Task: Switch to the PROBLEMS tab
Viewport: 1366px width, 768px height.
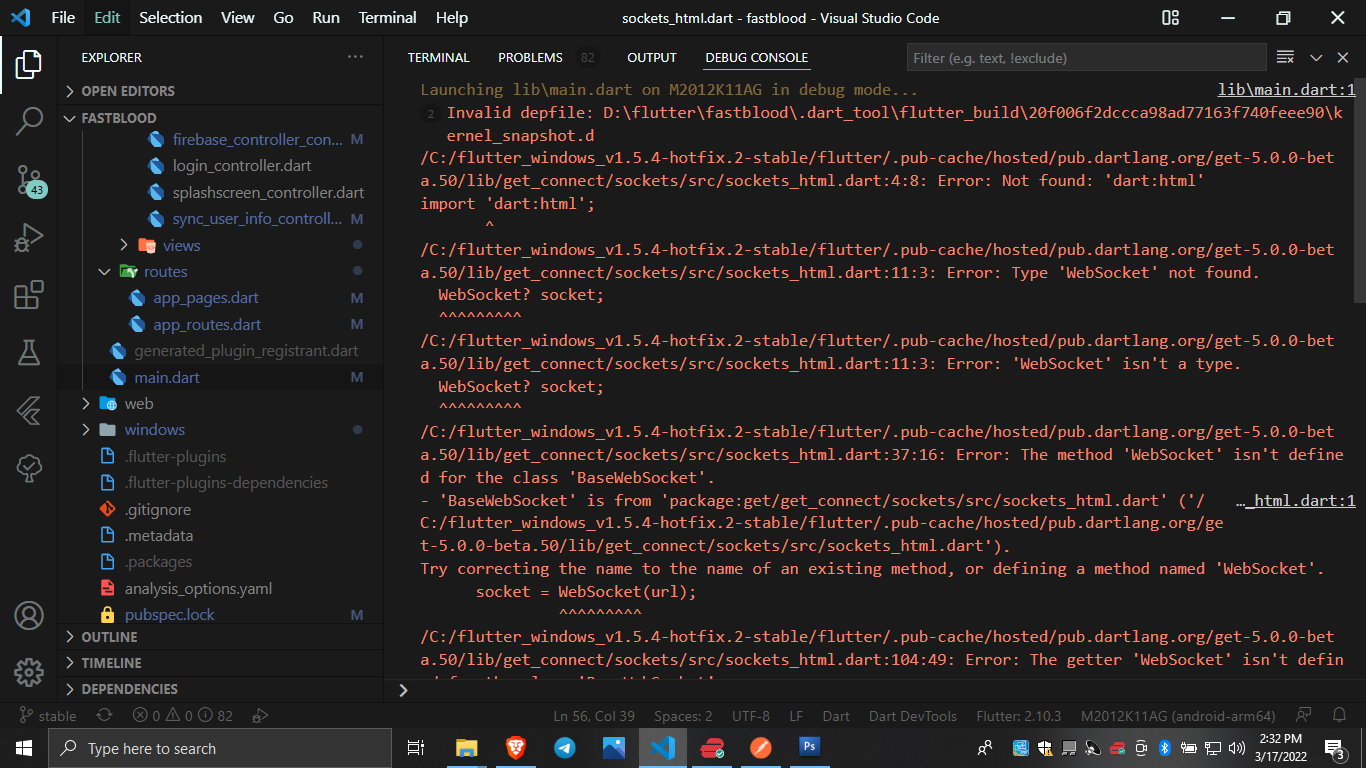Action: coord(529,57)
